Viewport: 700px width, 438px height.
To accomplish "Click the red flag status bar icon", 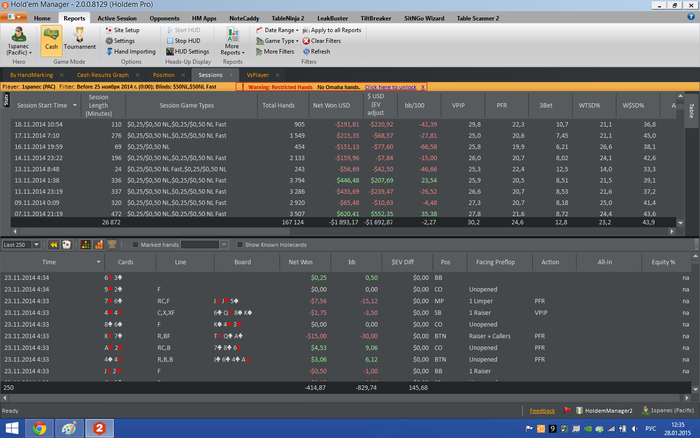I will point(567,410).
